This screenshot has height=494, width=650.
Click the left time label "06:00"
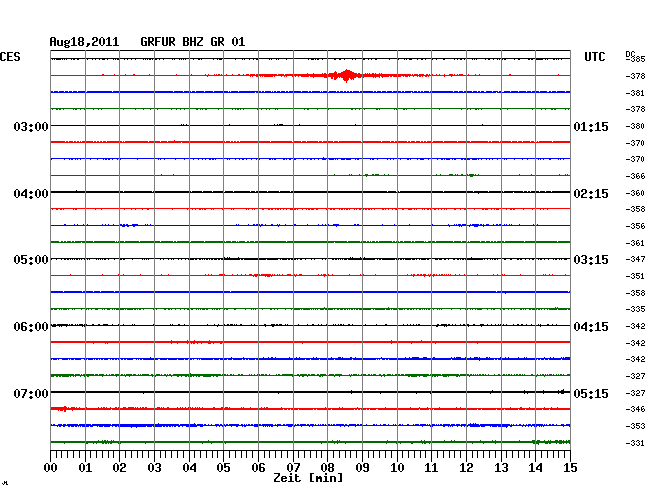pyautogui.click(x=31, y=327)
